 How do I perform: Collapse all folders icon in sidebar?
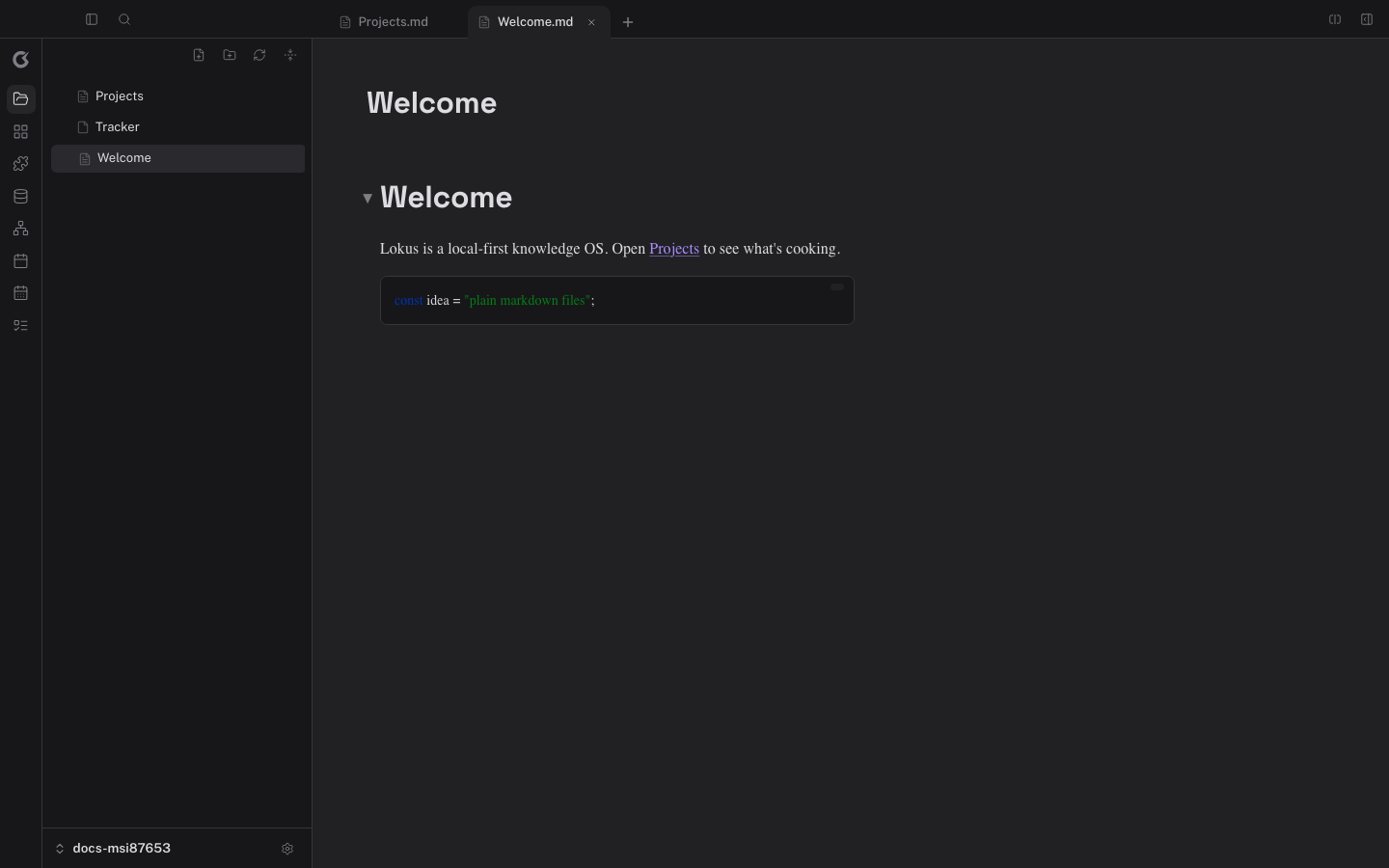click(x=290, y=55)
